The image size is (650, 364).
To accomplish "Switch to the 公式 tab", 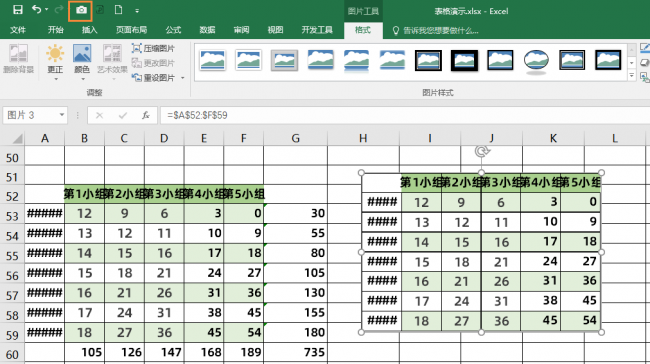I will tap(173, 30).
